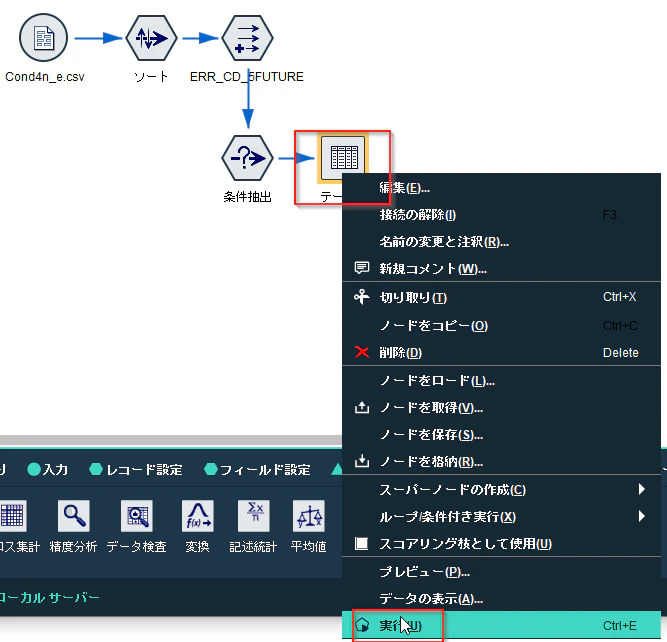Click the download icon beside ノードを格納
The height and width of the screenshot is (642, 667).
click(362, 461)
